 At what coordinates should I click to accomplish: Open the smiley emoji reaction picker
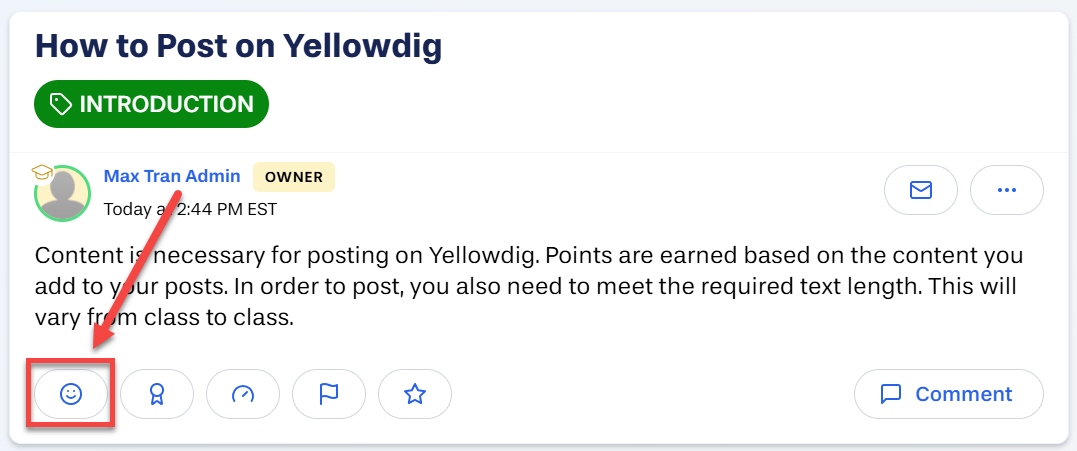(x=71, y=394)
